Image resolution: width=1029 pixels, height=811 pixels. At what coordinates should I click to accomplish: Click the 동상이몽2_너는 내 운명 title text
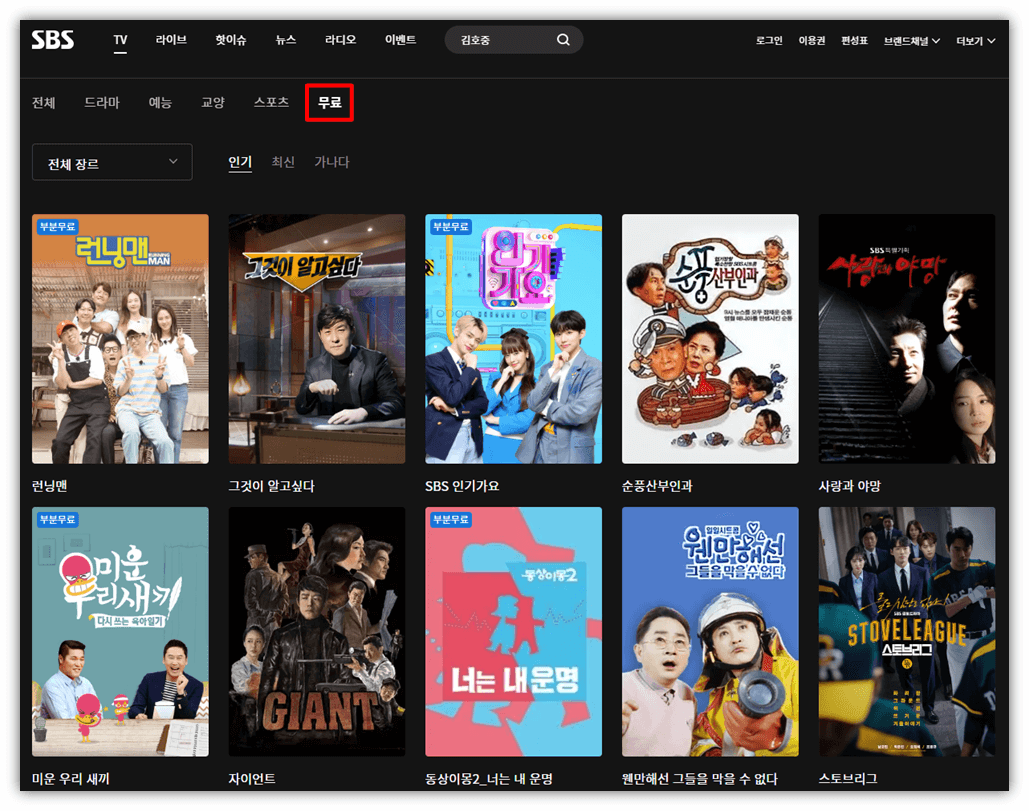coord(489,779)
